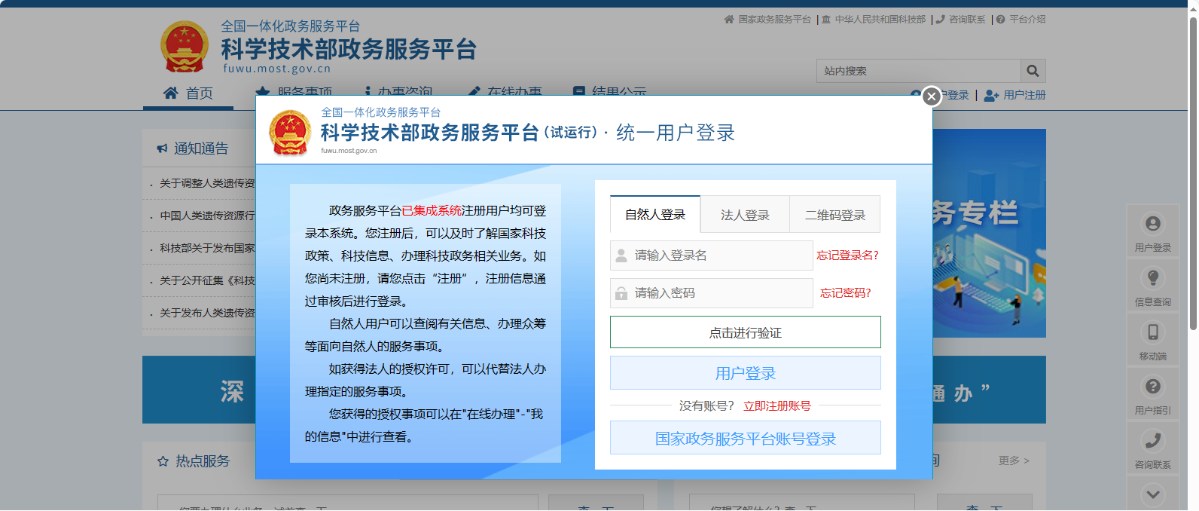Open the 中华人民共和国科技部 top link
The width and height of the screenshot is (1199, 511).
click(873, 20)
